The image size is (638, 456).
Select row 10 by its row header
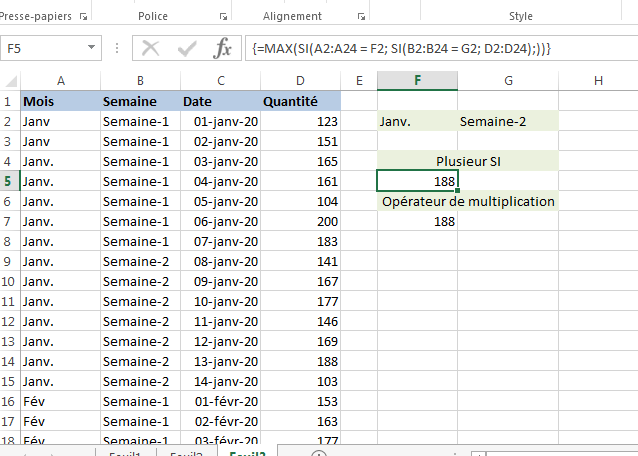pos(10,281)
